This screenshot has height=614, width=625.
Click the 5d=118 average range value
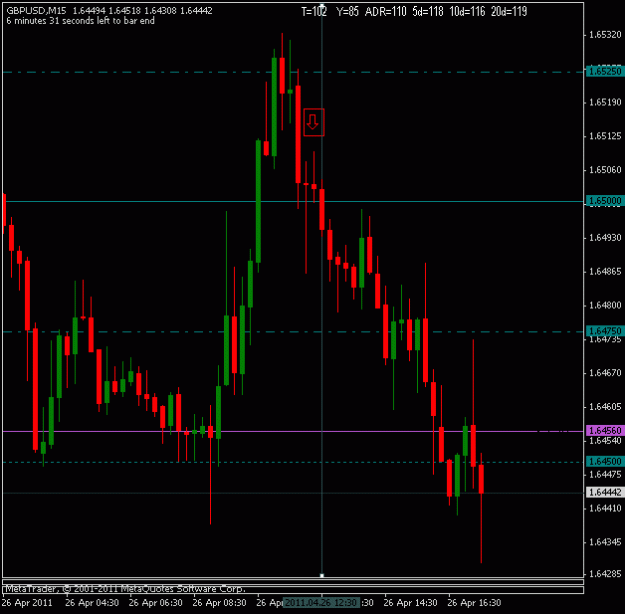428,12
